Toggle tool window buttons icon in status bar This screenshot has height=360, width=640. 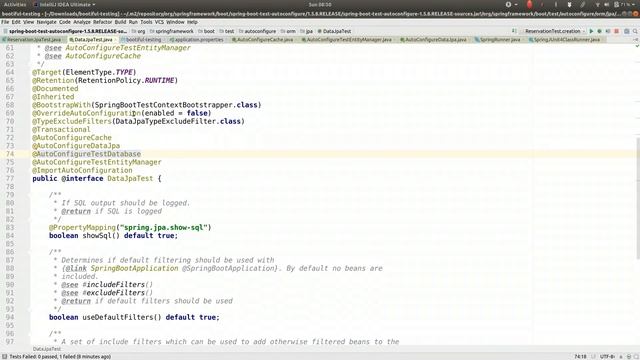pos(4,356)
